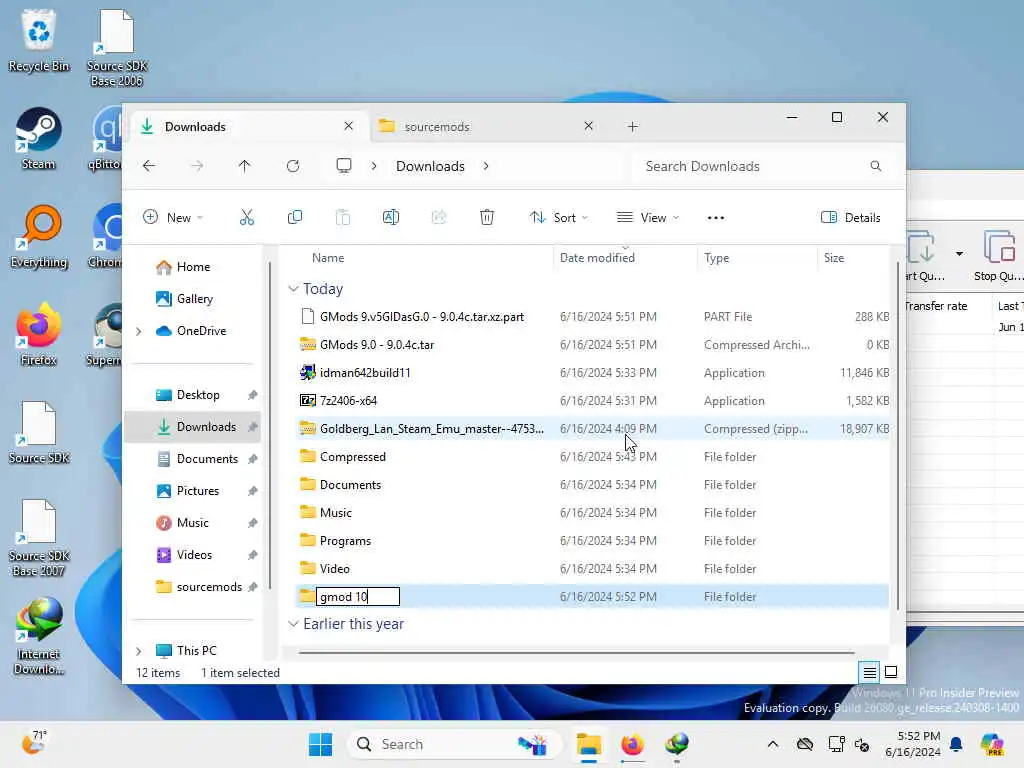Open Videos in quick access

(x=194, y=555)
